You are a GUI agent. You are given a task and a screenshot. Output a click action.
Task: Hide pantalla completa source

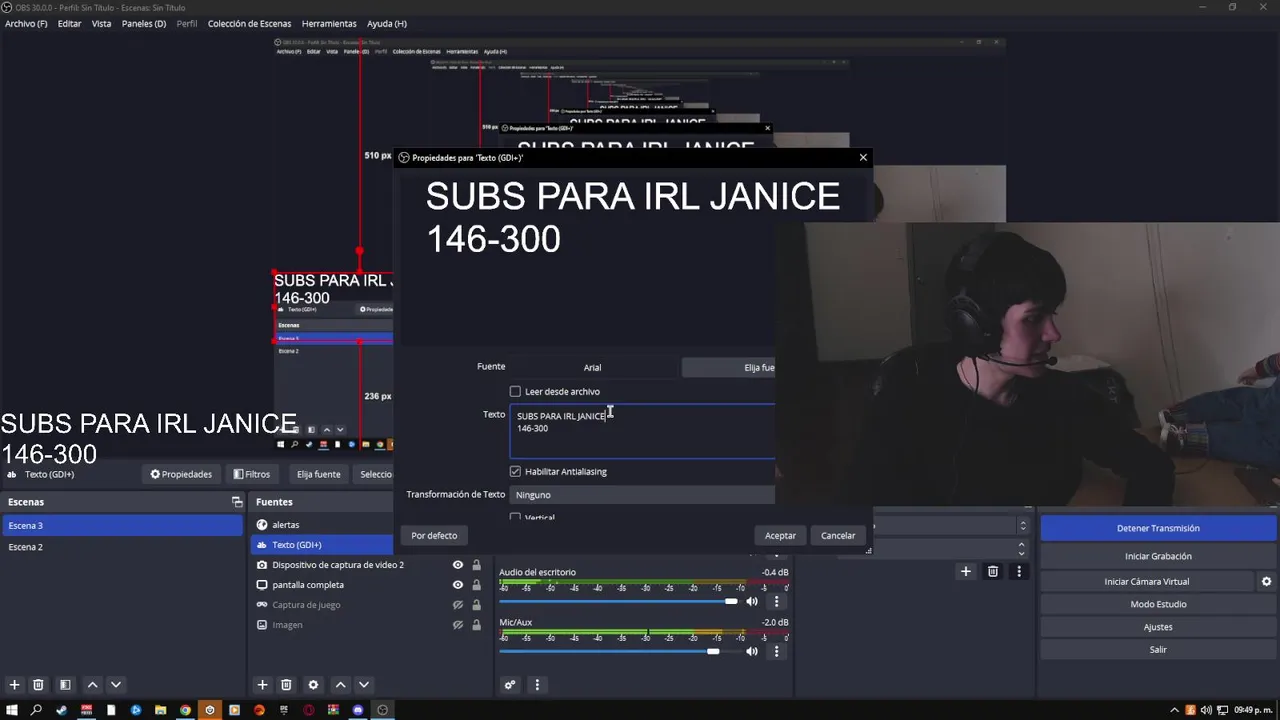click(x=458, y=585)
